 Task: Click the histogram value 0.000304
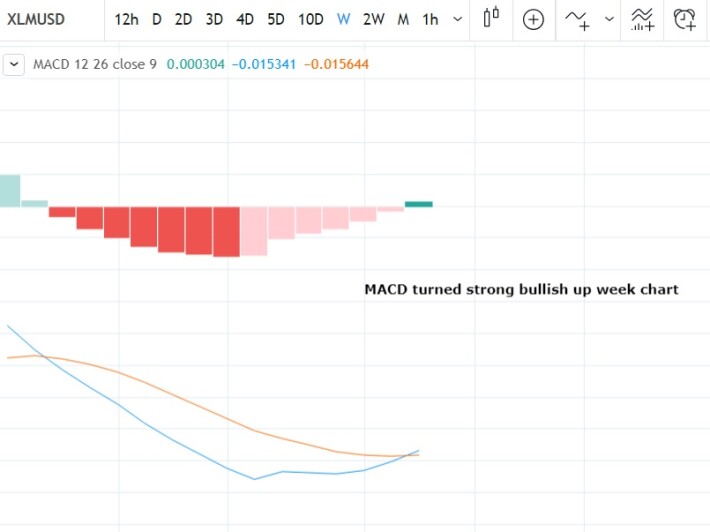point(196,64)
